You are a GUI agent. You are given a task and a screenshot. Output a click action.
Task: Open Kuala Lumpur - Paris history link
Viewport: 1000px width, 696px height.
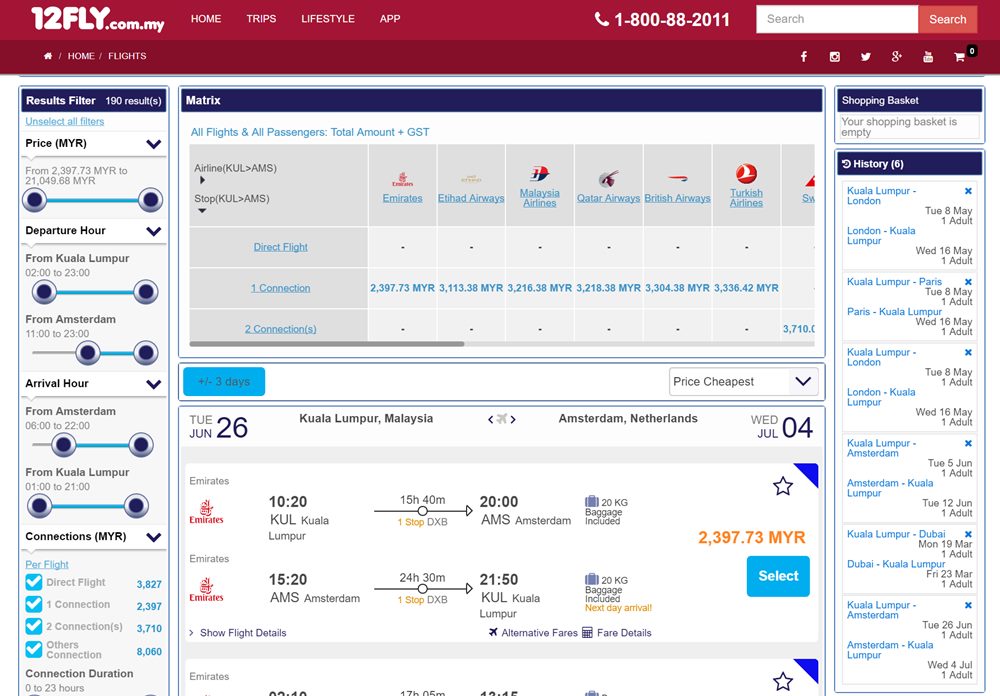[x=894, y=281]
